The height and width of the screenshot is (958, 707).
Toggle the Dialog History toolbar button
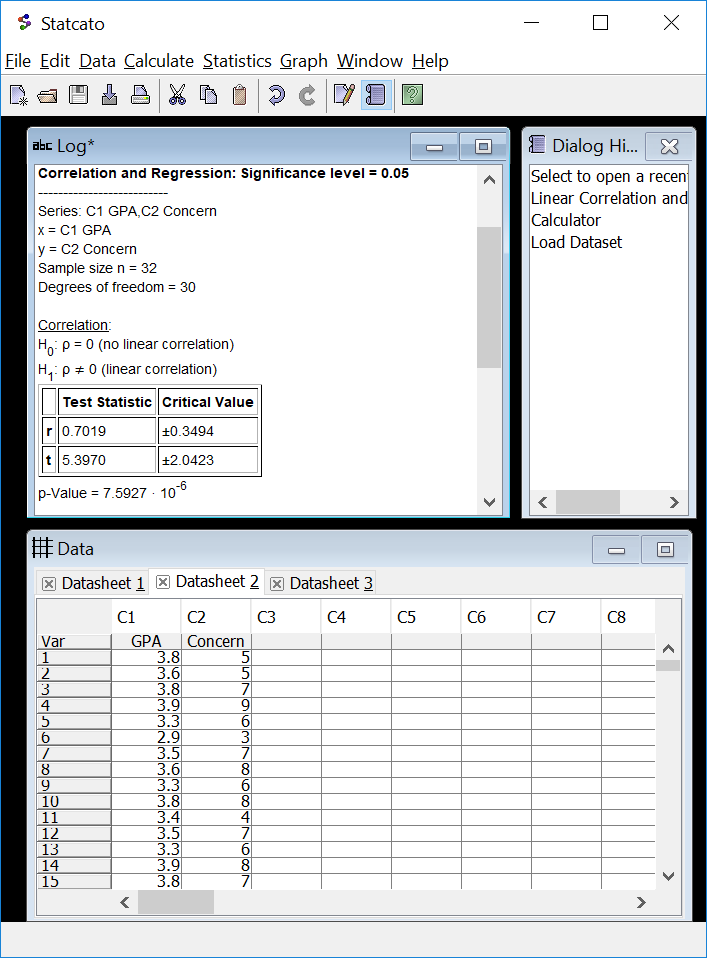point(376,95)
